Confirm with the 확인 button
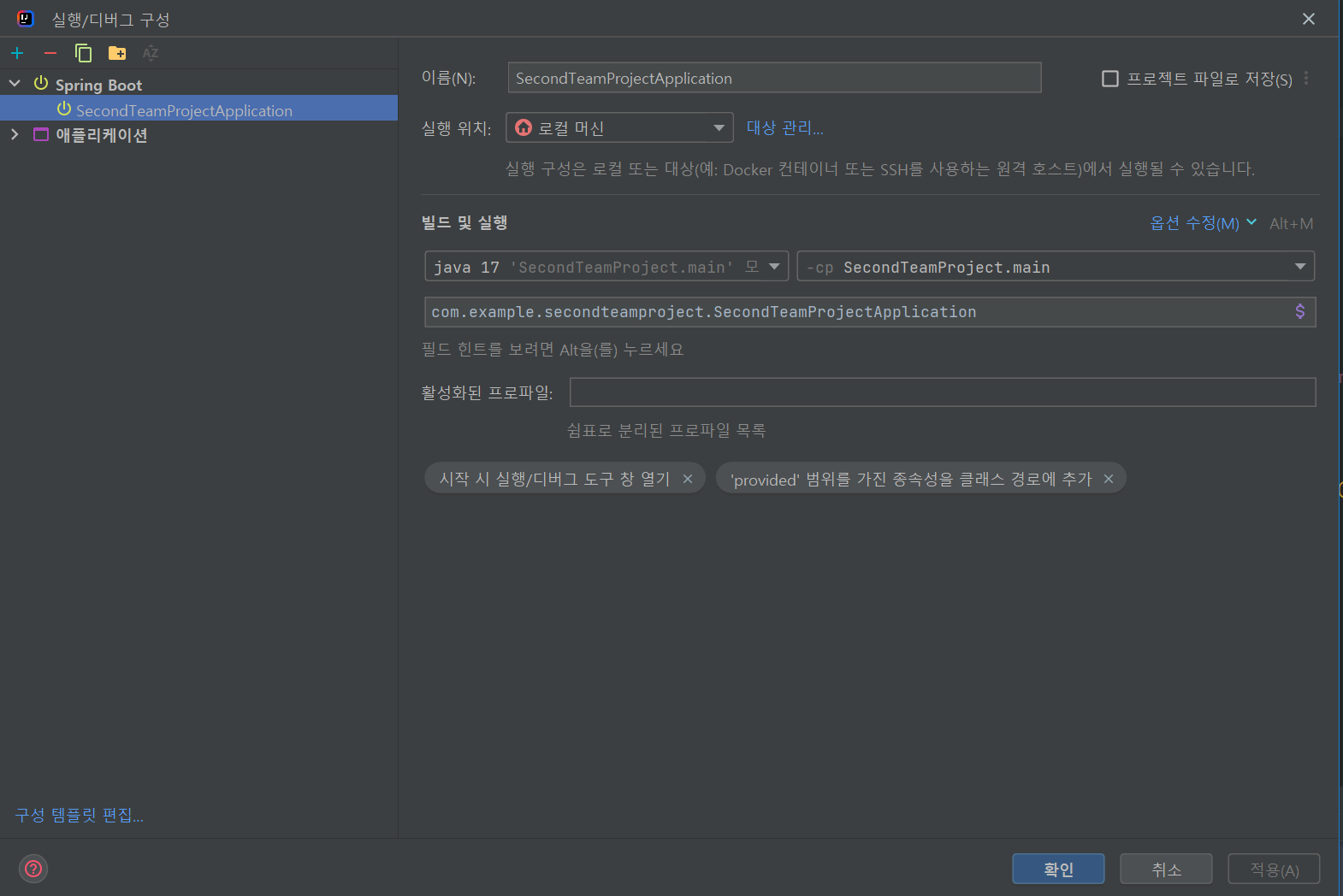Image resolution: width=1343 pixels, height=896 pixels. (1058, 869)
